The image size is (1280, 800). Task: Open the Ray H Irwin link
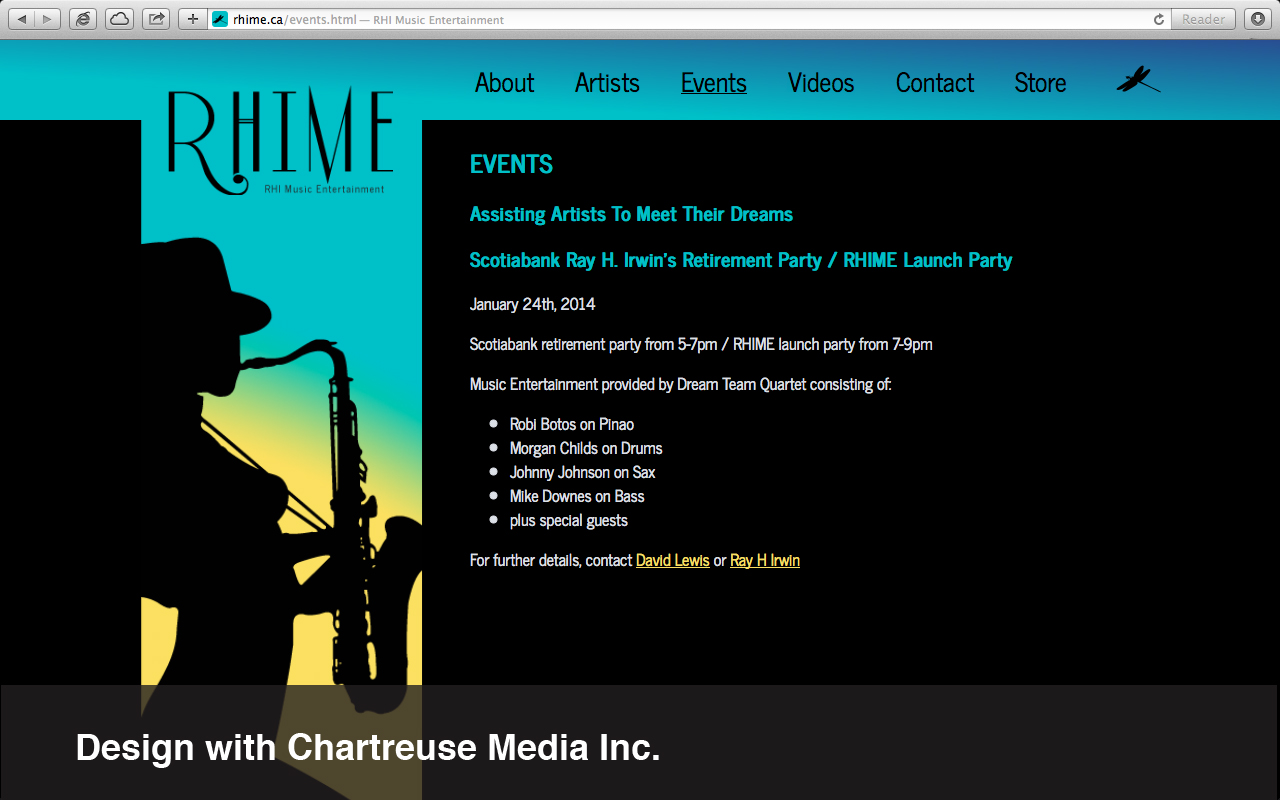[764, 560]
